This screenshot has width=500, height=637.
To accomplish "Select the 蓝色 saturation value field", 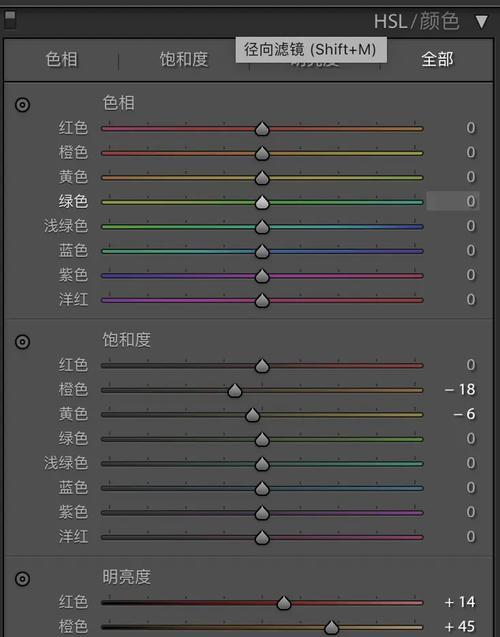I will [x=470, y=488].
